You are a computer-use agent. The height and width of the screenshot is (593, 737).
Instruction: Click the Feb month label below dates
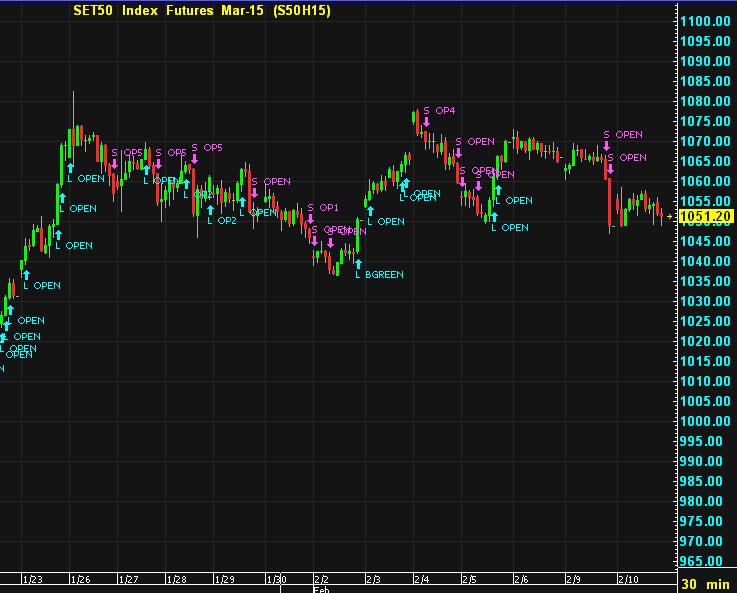point(322,589)
